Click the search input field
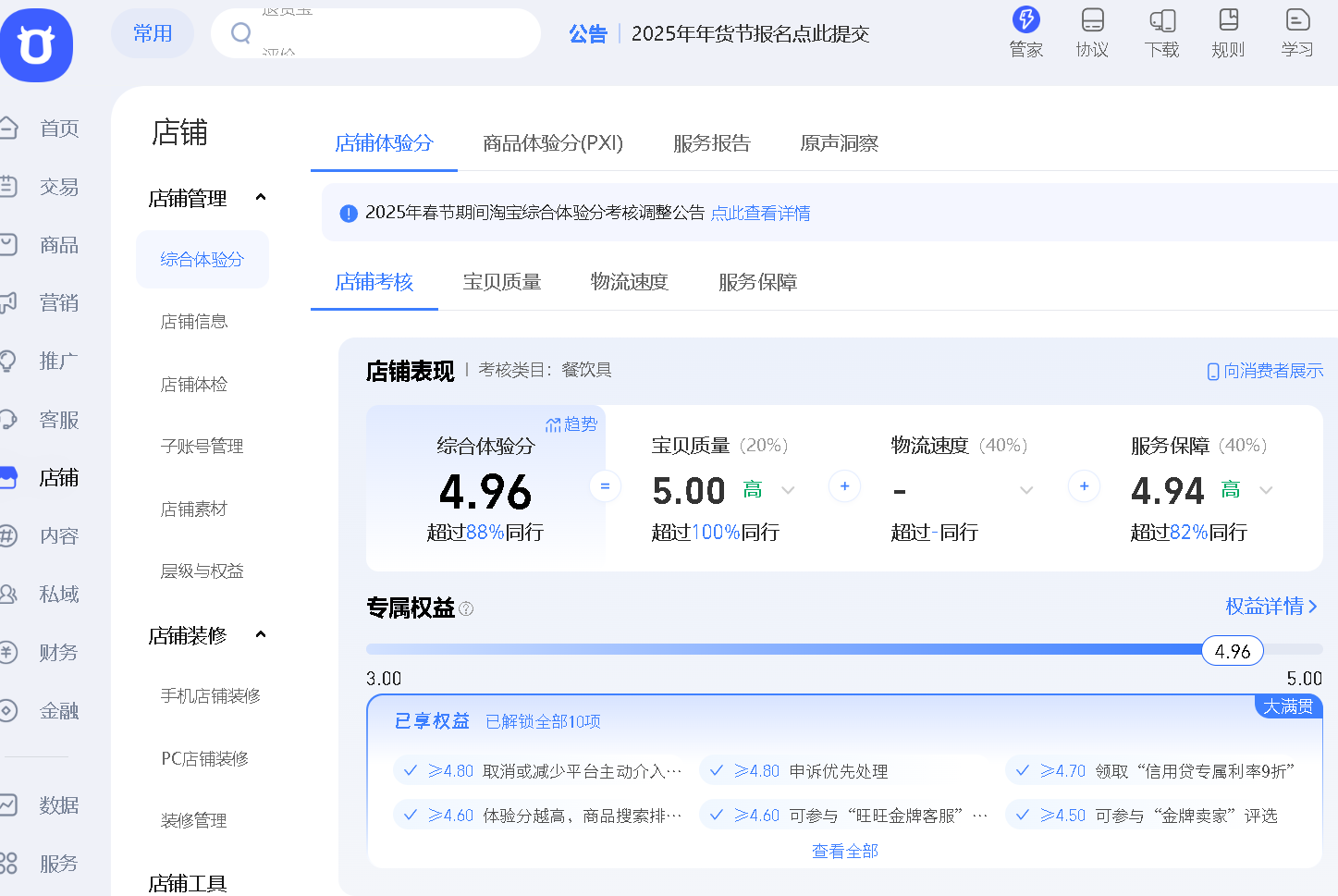1338x896 pixels. pos(375,33)
